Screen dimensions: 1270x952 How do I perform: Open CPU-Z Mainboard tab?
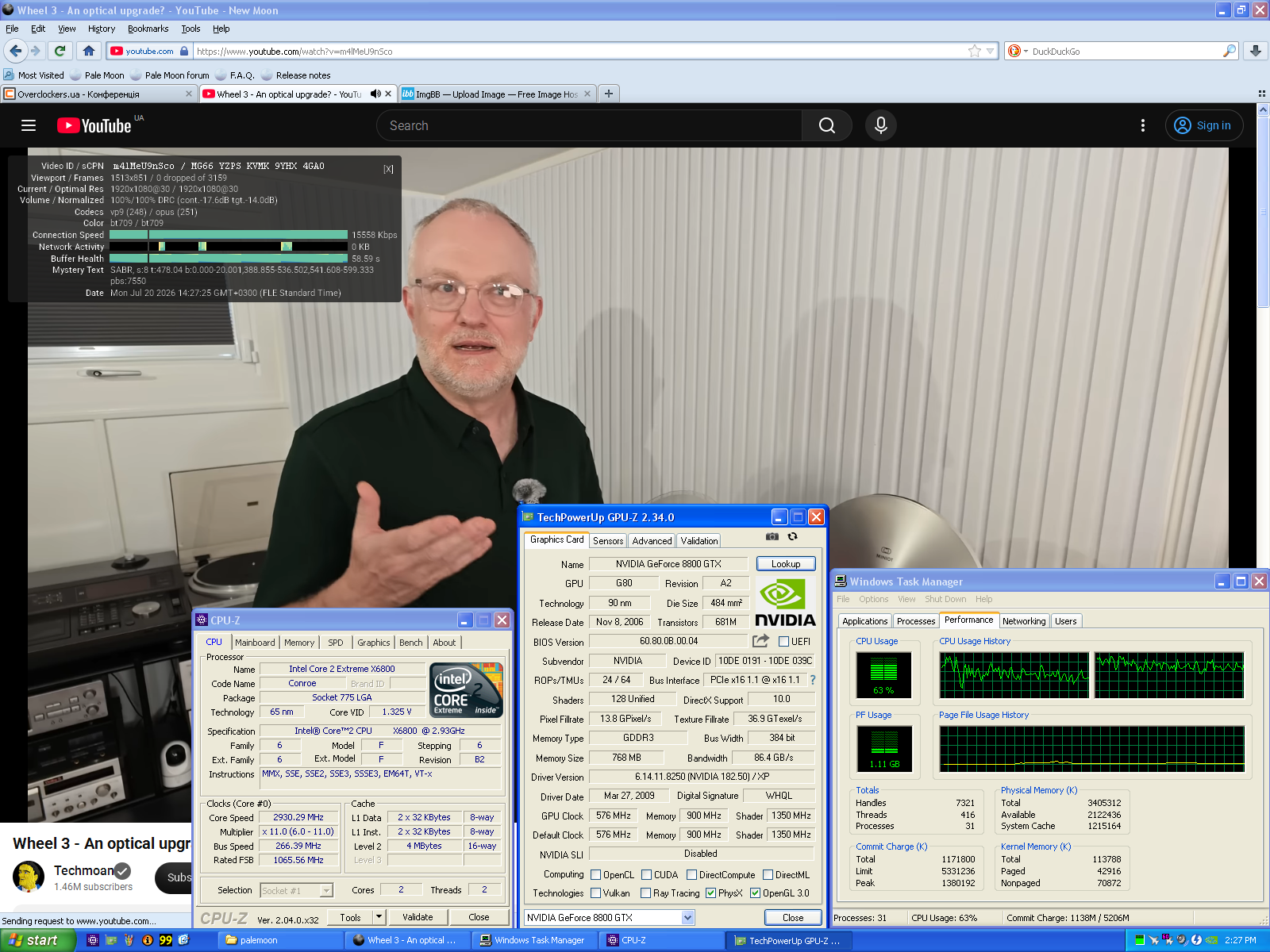tap(255, 643)
